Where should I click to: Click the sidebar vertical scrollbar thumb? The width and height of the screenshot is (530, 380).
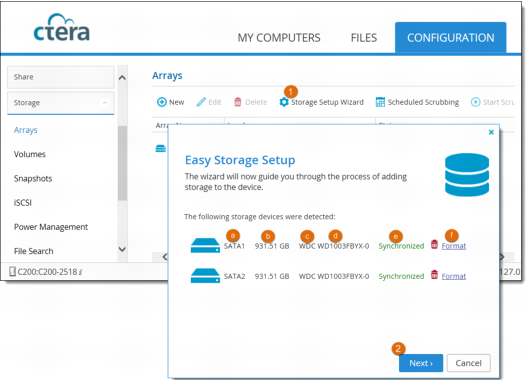pos(122,163)
